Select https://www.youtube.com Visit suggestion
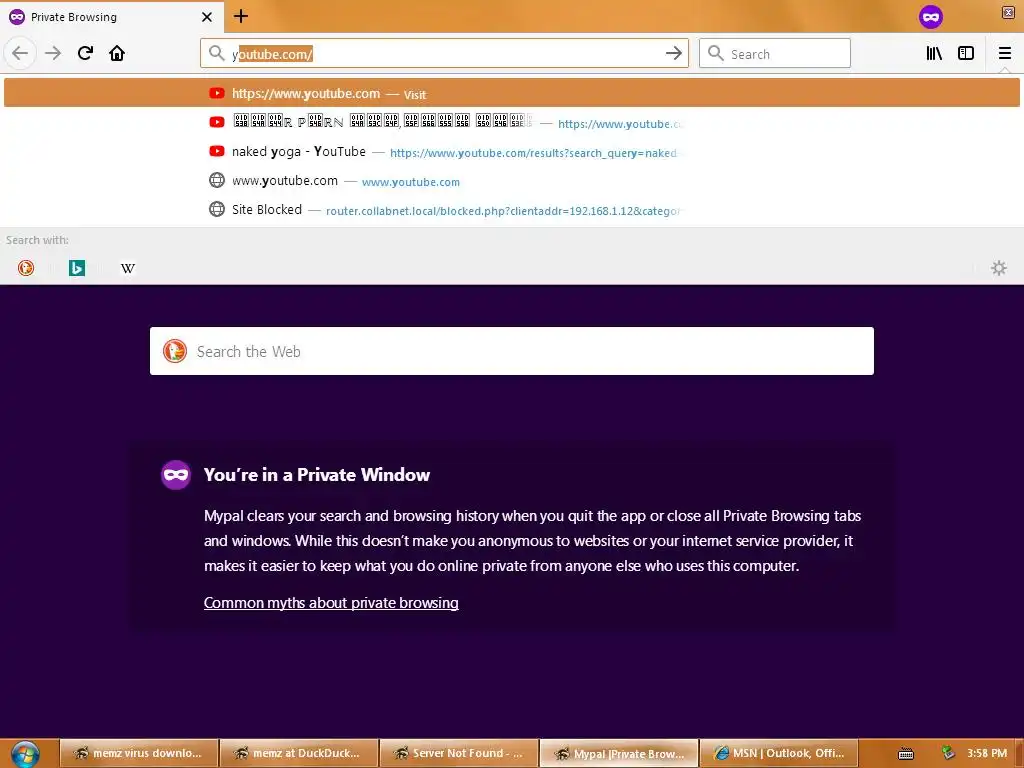This screenshot has height=768, width=1024. pos(512,93)
